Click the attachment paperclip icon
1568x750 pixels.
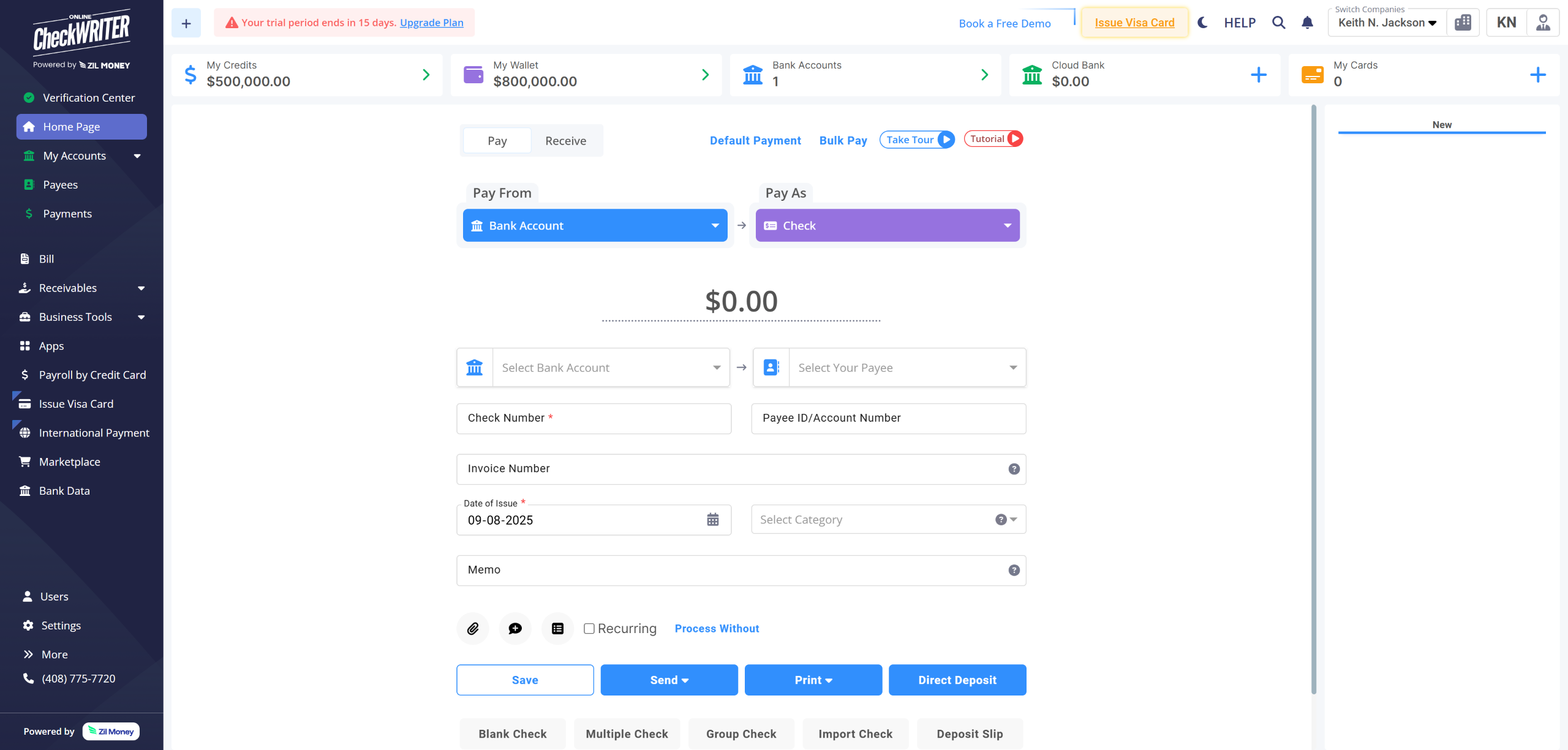point(472,628)
